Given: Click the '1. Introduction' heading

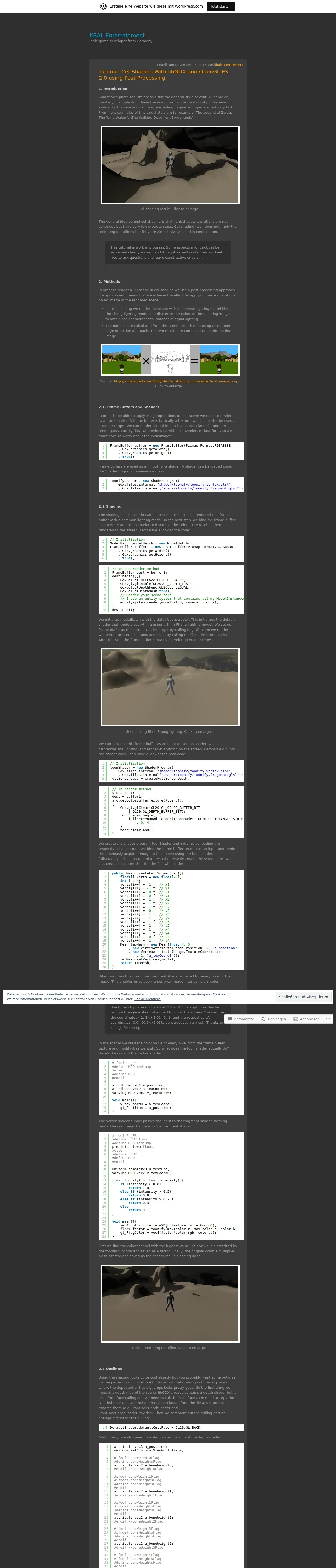Looking at the screenshot, I should (113, 89).
